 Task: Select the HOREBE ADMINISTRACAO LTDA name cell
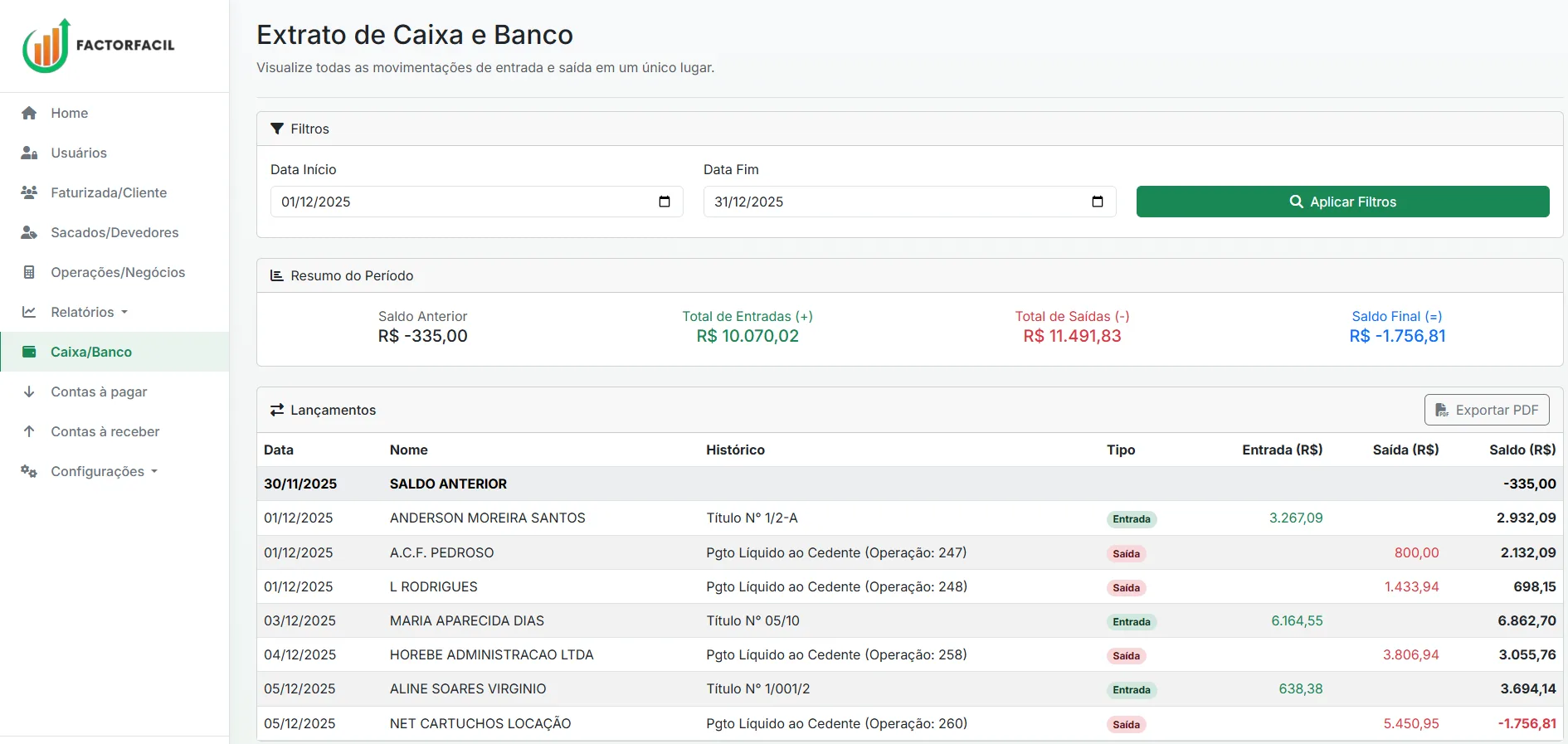click(492, 654)
